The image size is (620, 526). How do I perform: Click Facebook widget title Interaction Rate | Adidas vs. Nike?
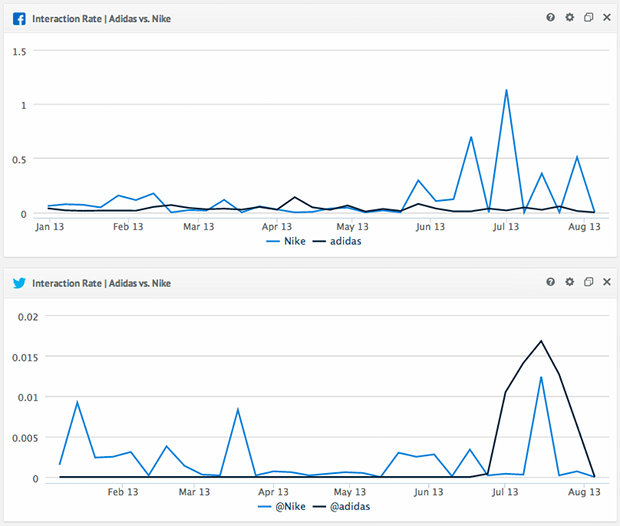tap(101, 19)
